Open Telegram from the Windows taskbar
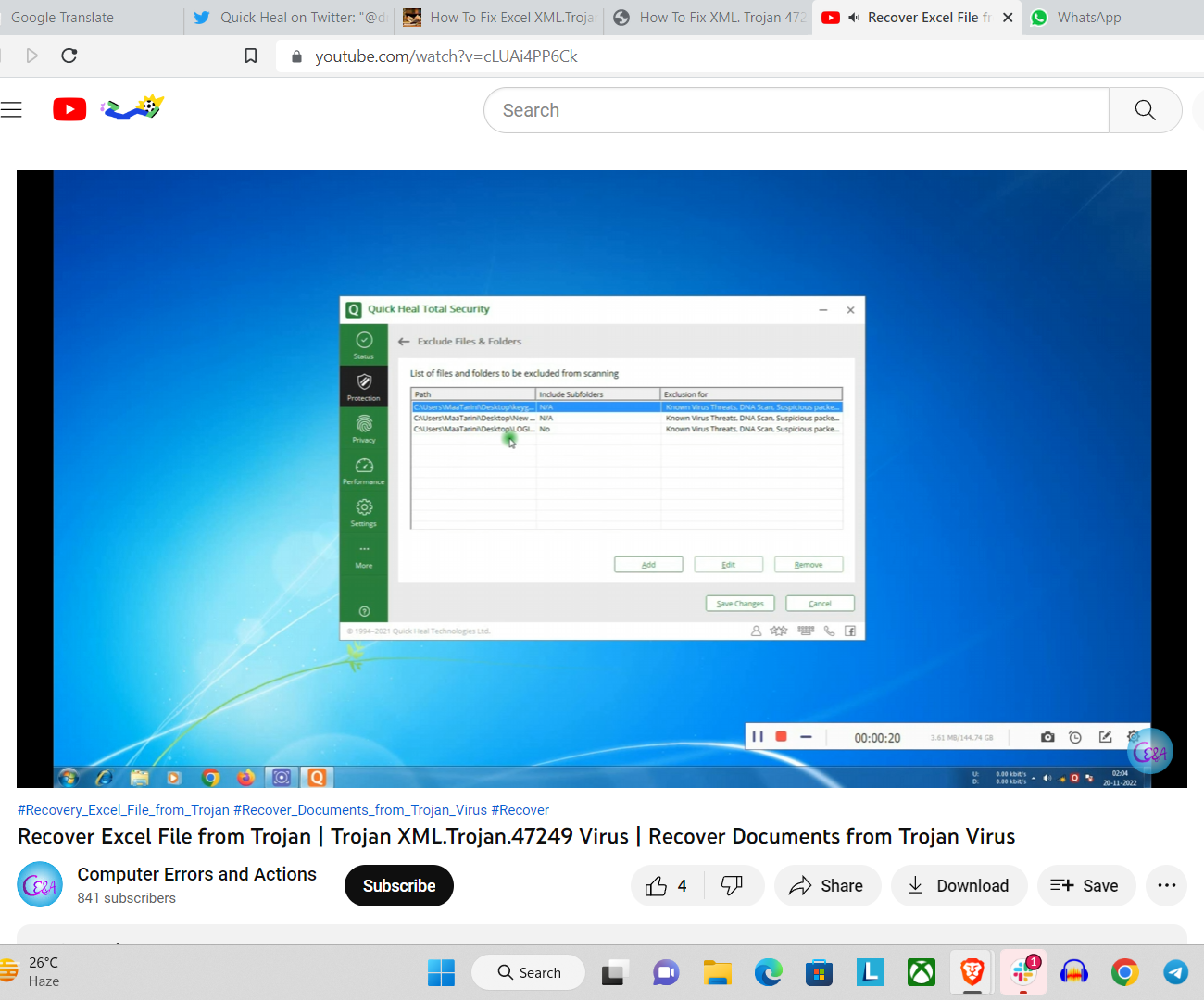Screen dimensions: 1204x1000 pyautogui.click(x=1175, y=972)
